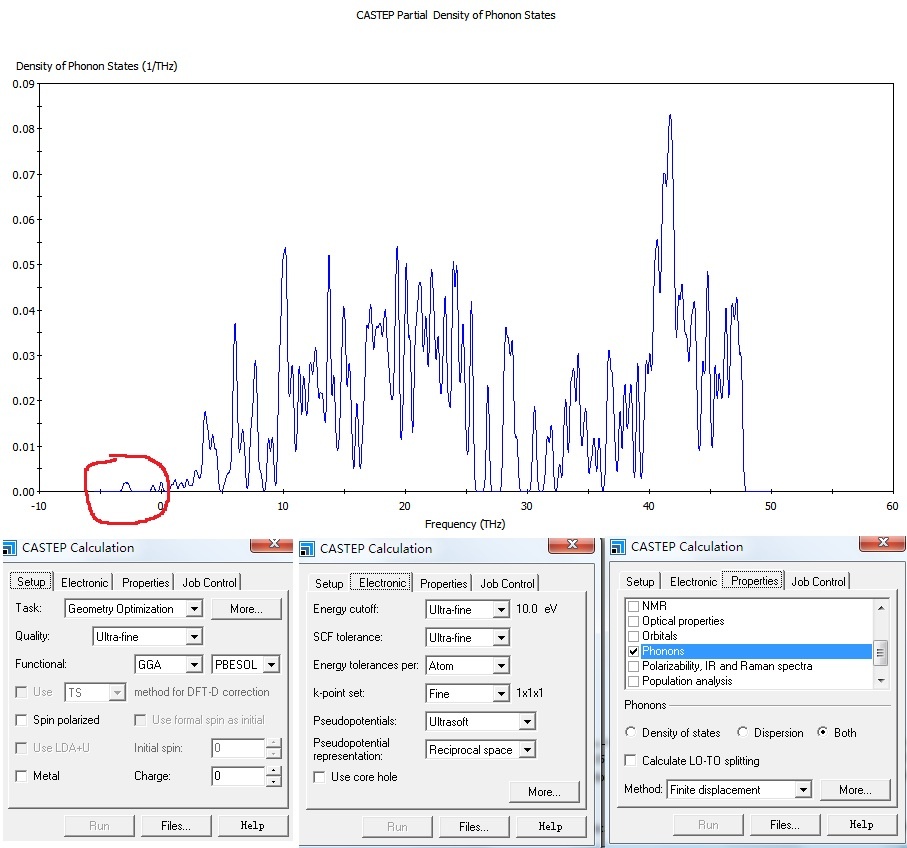This screenshot has width=907, height=848.
Task: Click scroll-down arrow in the properties list
Action: coord(881,681)
